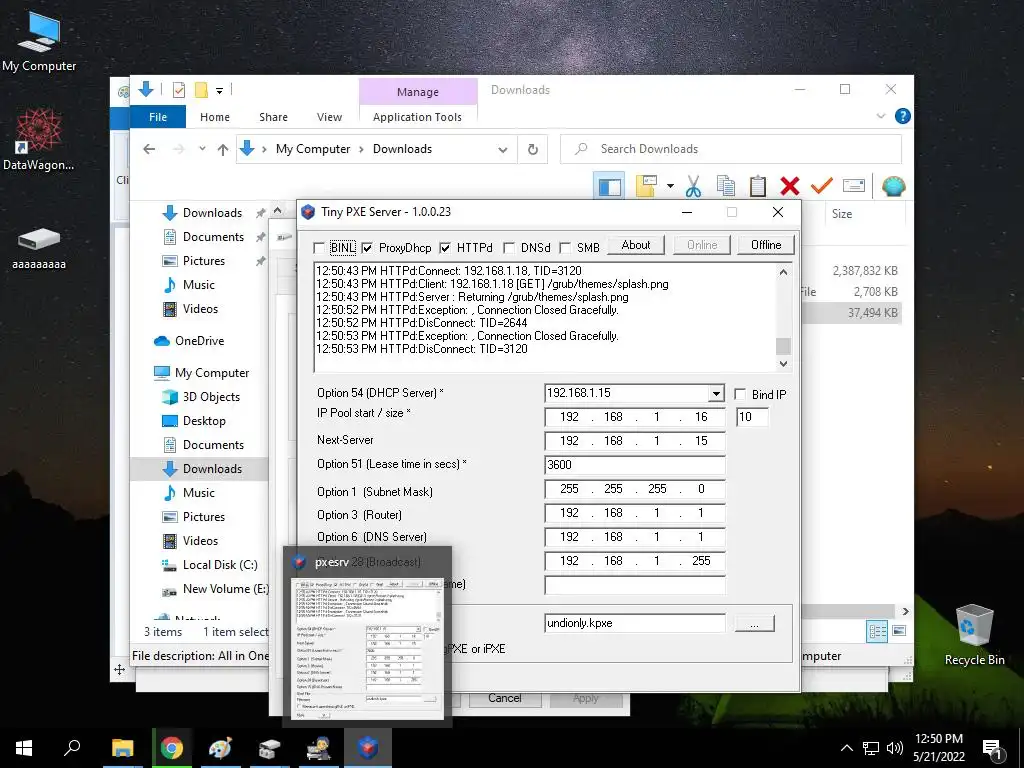Click the folder options icon in Explorer toolbar

click(646, 187)
